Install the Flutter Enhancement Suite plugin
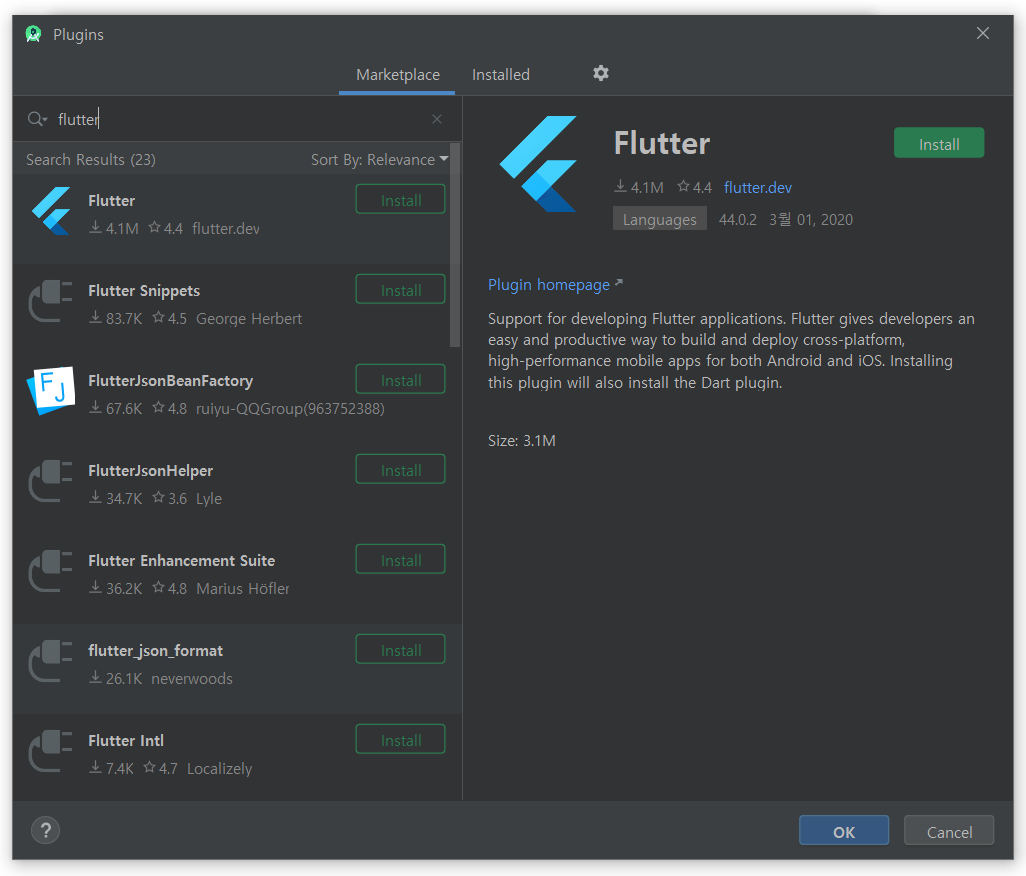This screenshot has height=876, width=1026. pyautogui.click(x=400, y=560)
